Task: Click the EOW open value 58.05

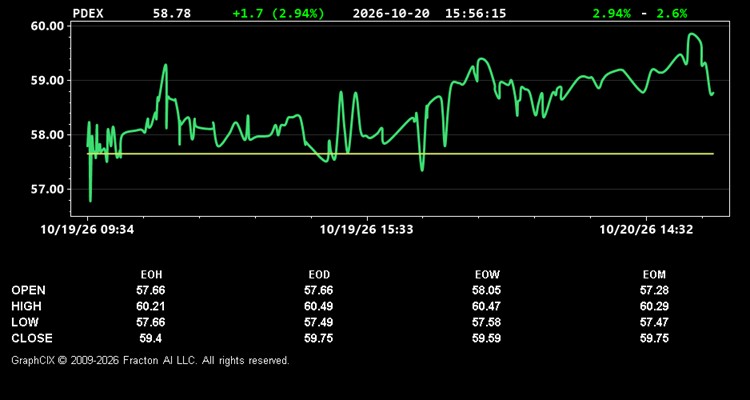Action: pyautogui.click(x=486, y=290)
